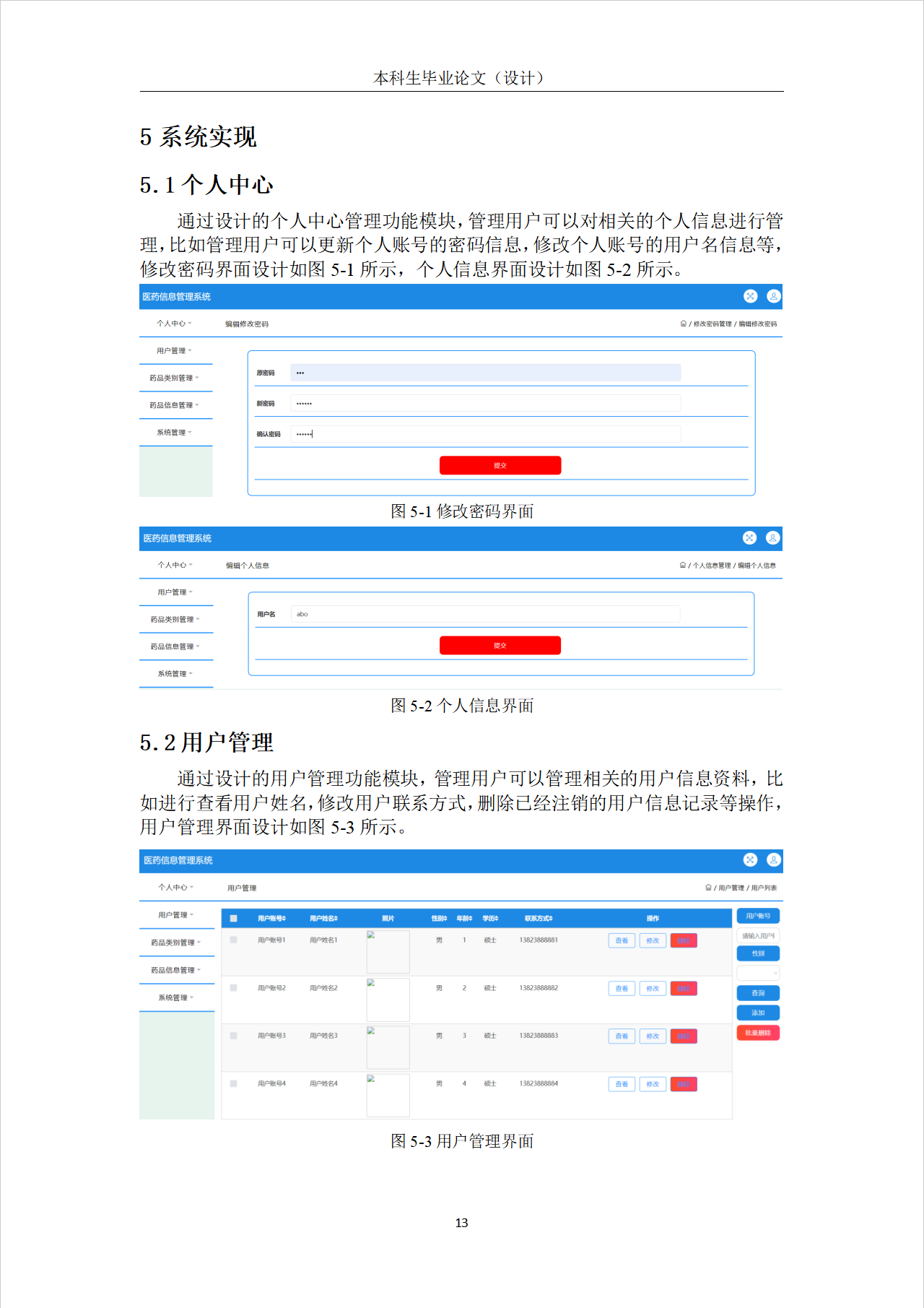This screenshot has width=924, height=1308.
Task: Click 查看 button for 用户账号4 row
Action: pos(622,1083)
